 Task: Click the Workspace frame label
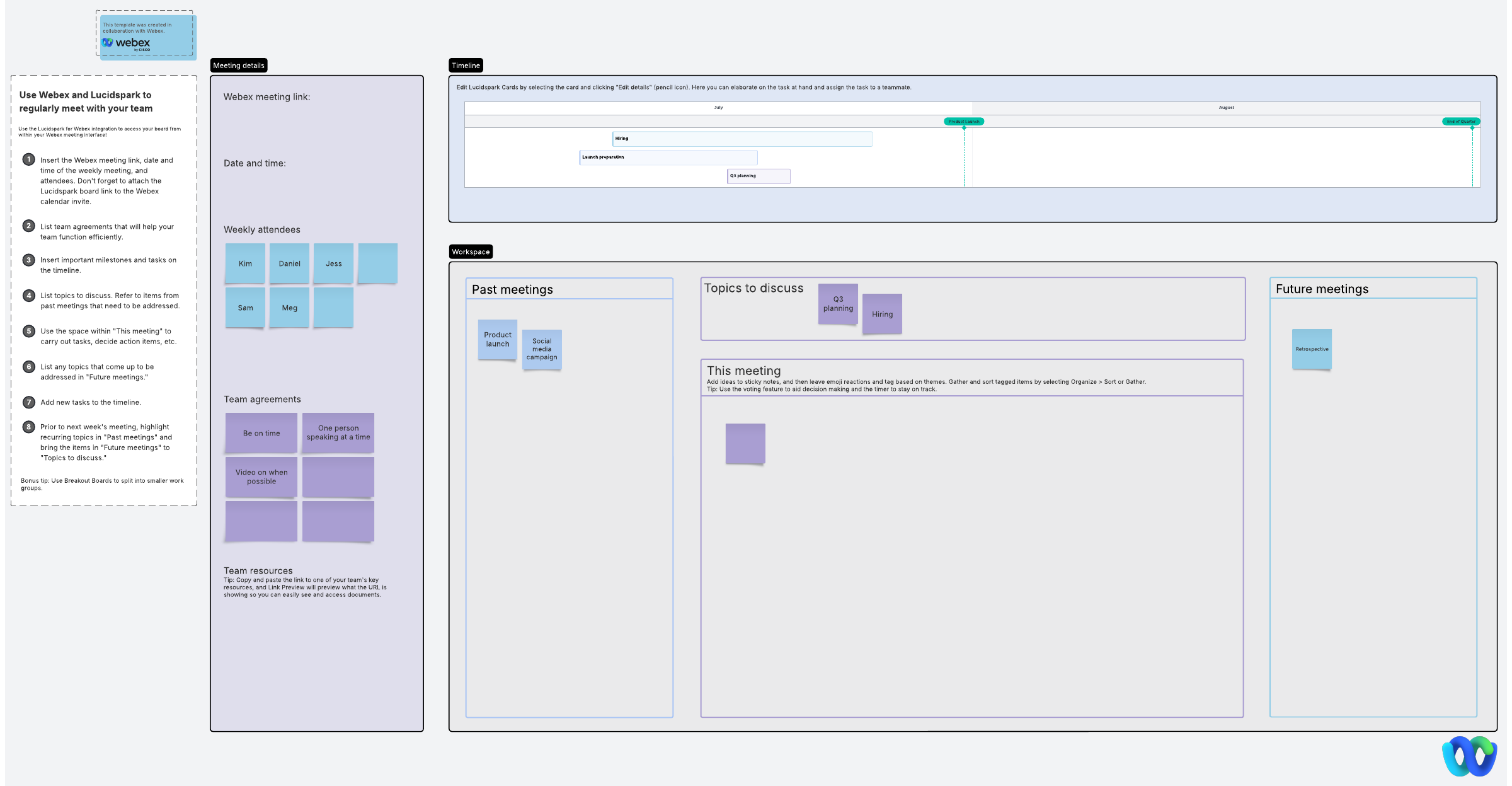click(x=470, y=252)
